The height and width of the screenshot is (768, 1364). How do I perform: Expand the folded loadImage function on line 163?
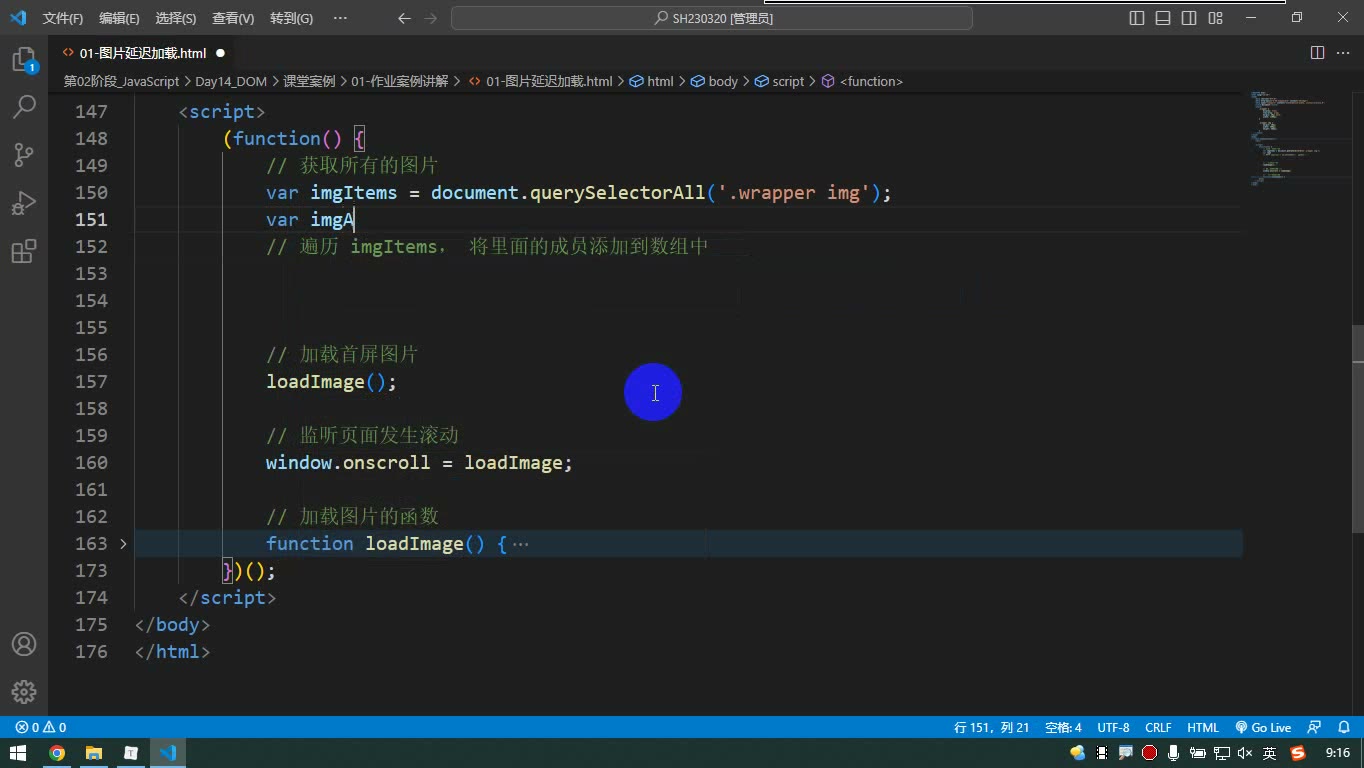click(123, 543)
